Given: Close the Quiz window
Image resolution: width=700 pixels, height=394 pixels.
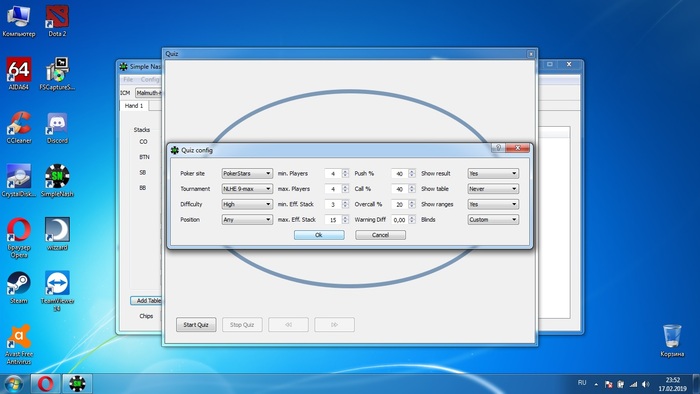Looking at the screenshot, I should [x=530, y=54].
